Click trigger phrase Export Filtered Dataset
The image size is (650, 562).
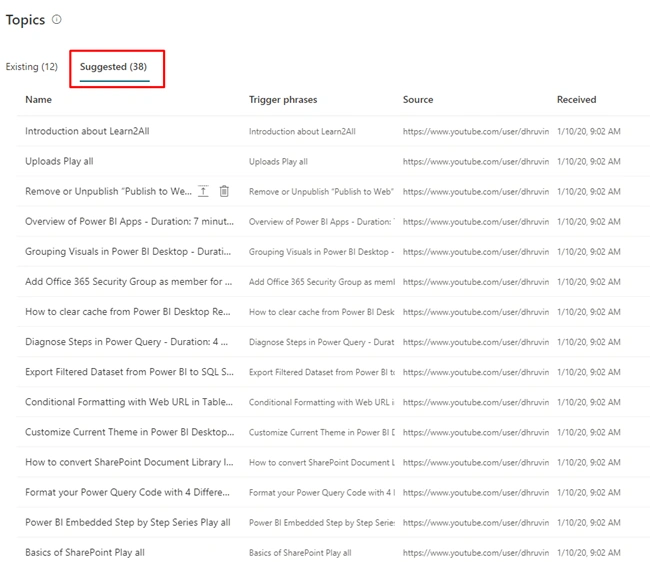322,372
